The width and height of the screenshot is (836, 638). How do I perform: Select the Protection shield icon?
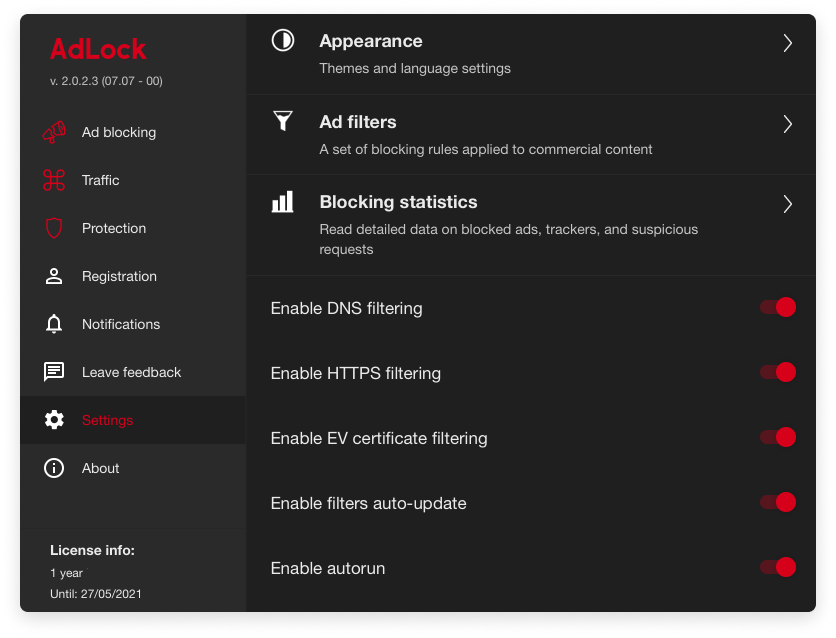(54, 228)
